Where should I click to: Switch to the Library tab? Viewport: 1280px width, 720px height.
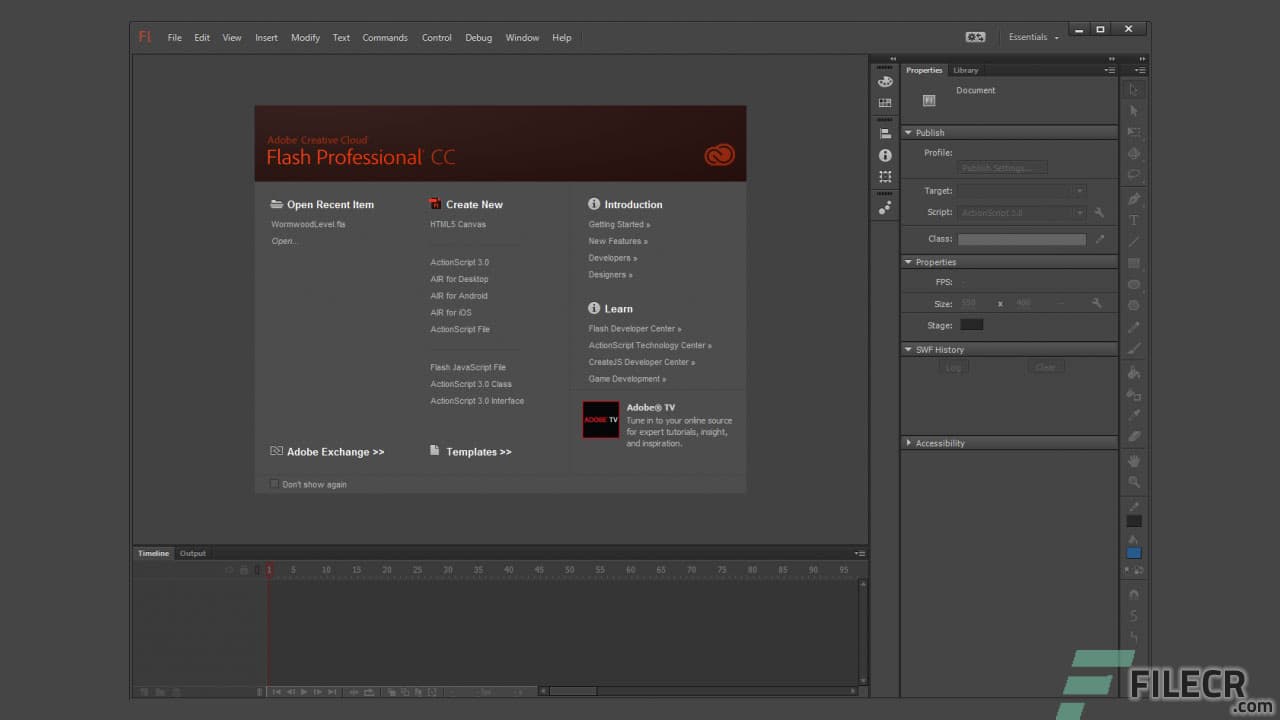[966, 70]
